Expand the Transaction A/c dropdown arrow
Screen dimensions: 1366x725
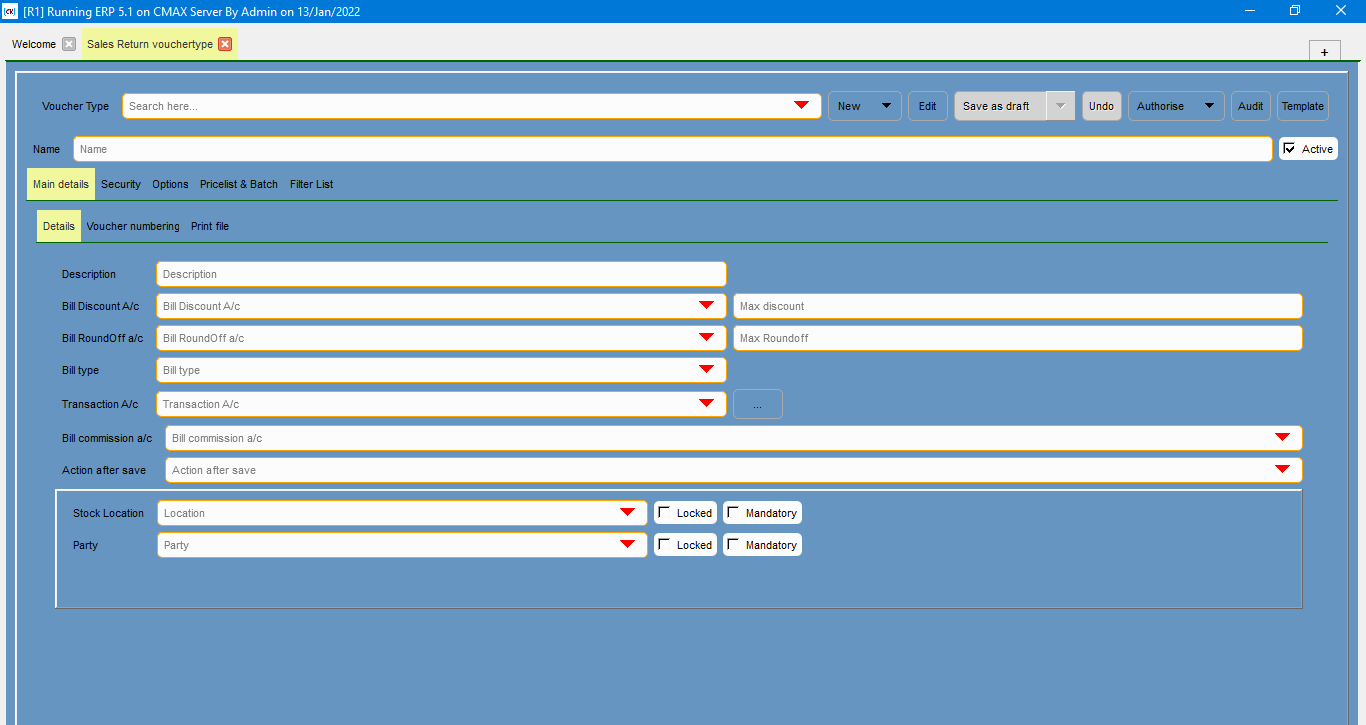pos(706,403)
